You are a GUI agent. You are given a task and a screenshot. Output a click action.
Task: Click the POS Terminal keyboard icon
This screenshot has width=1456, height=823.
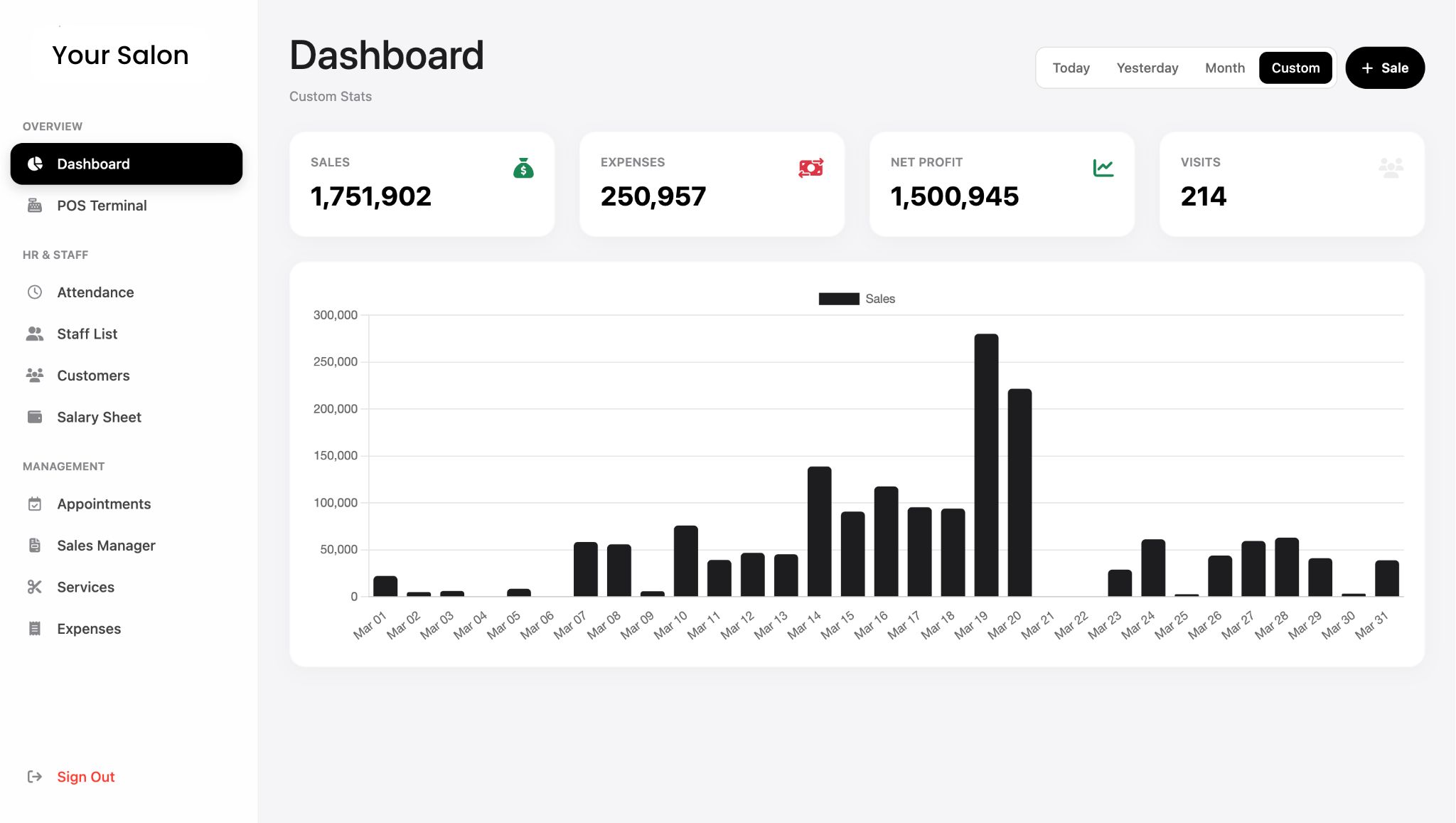tap(35, 205)
